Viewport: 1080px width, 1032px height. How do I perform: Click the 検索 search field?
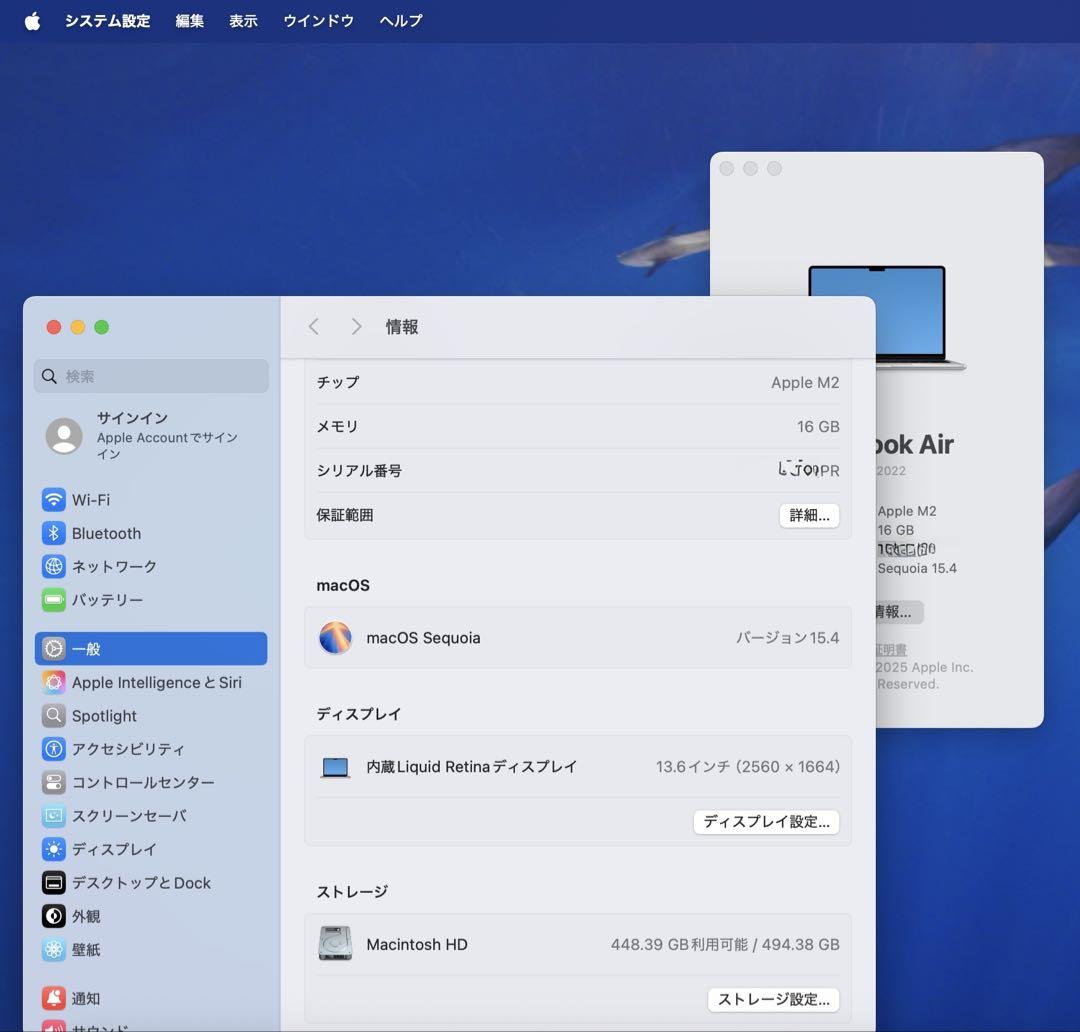pyautogui.click(x=151, y=376)
